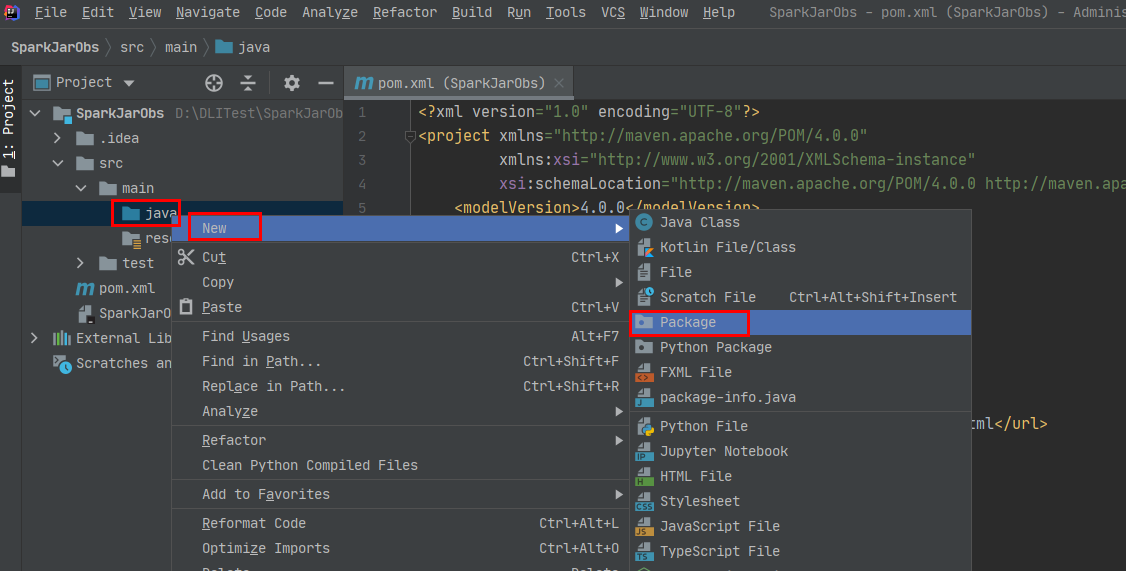Click the main breadcrumb in navigation bar
1126x571 pixels.
[x=181, y=47]
